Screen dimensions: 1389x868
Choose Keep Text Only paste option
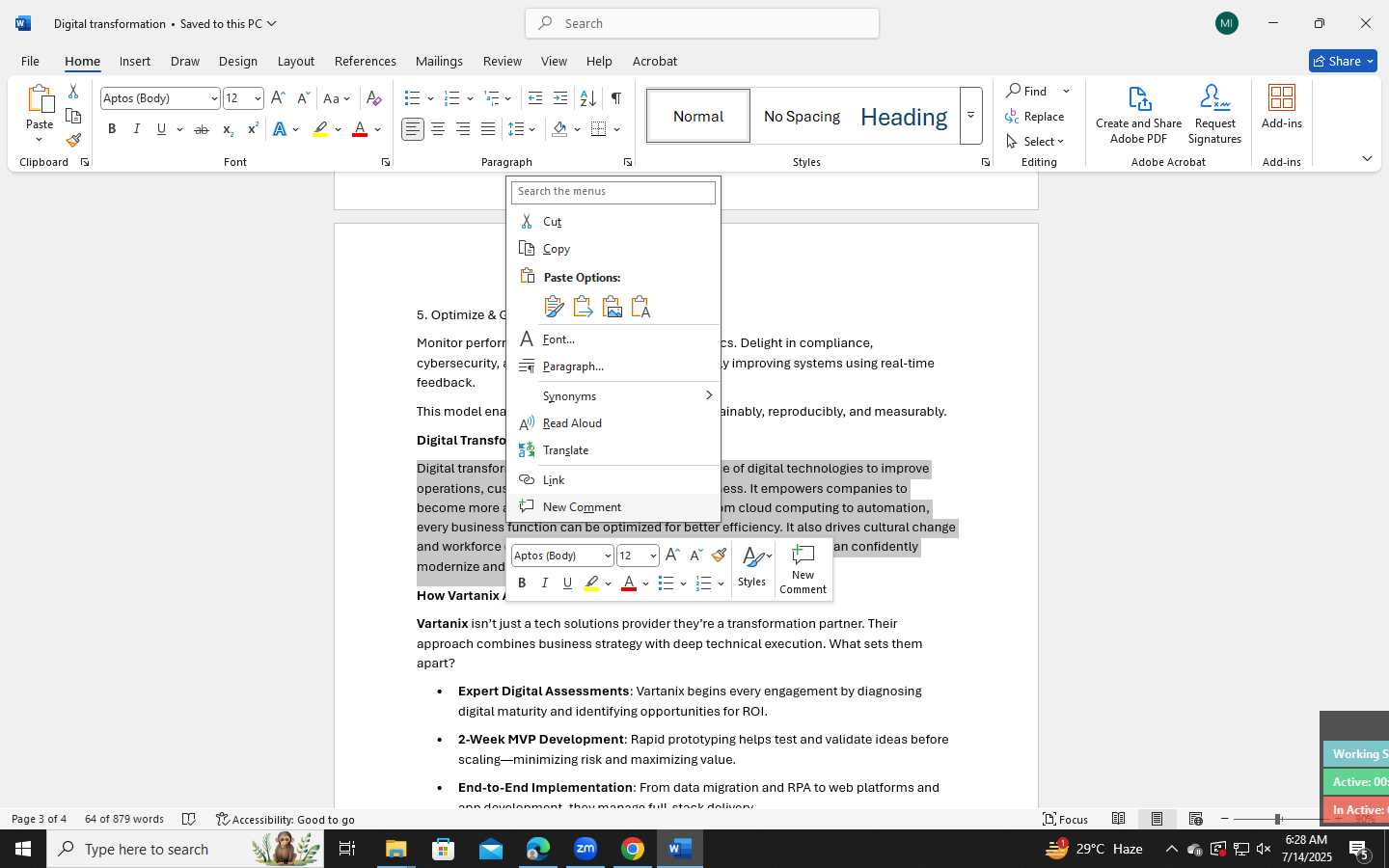pos(640,307)
